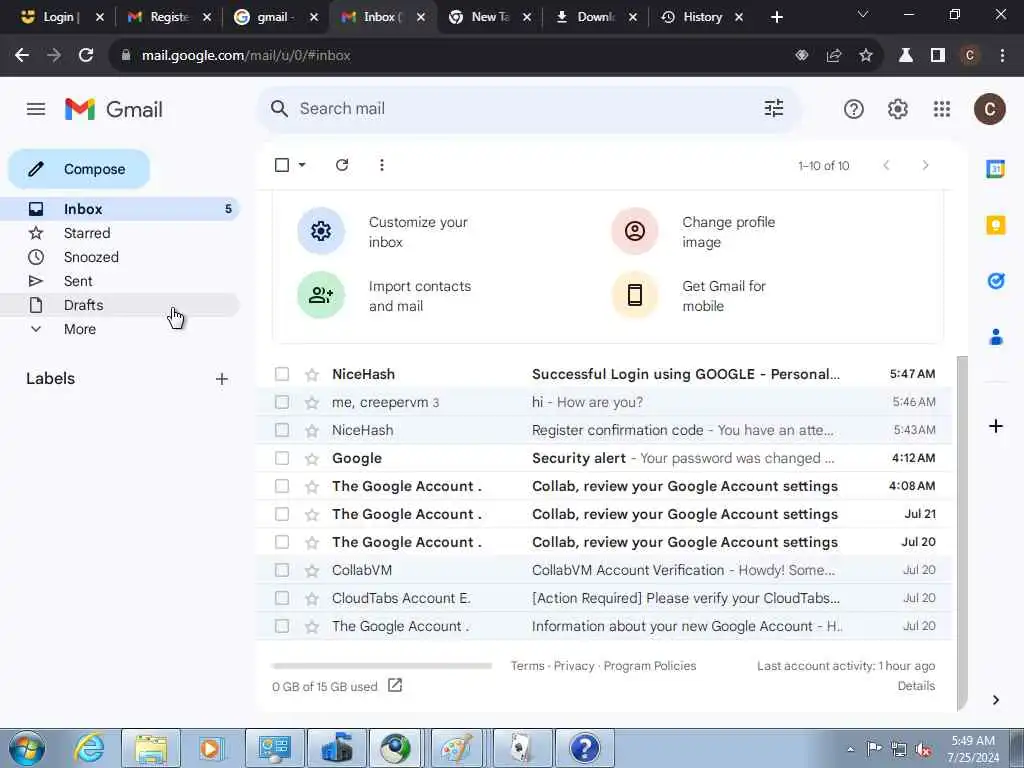Click the storage usage progress bar
This screenshot has height=768, width=1024.
(382, 666)
